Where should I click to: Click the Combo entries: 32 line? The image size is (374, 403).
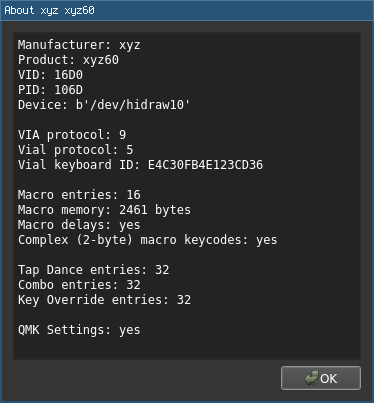pos(79,285)
